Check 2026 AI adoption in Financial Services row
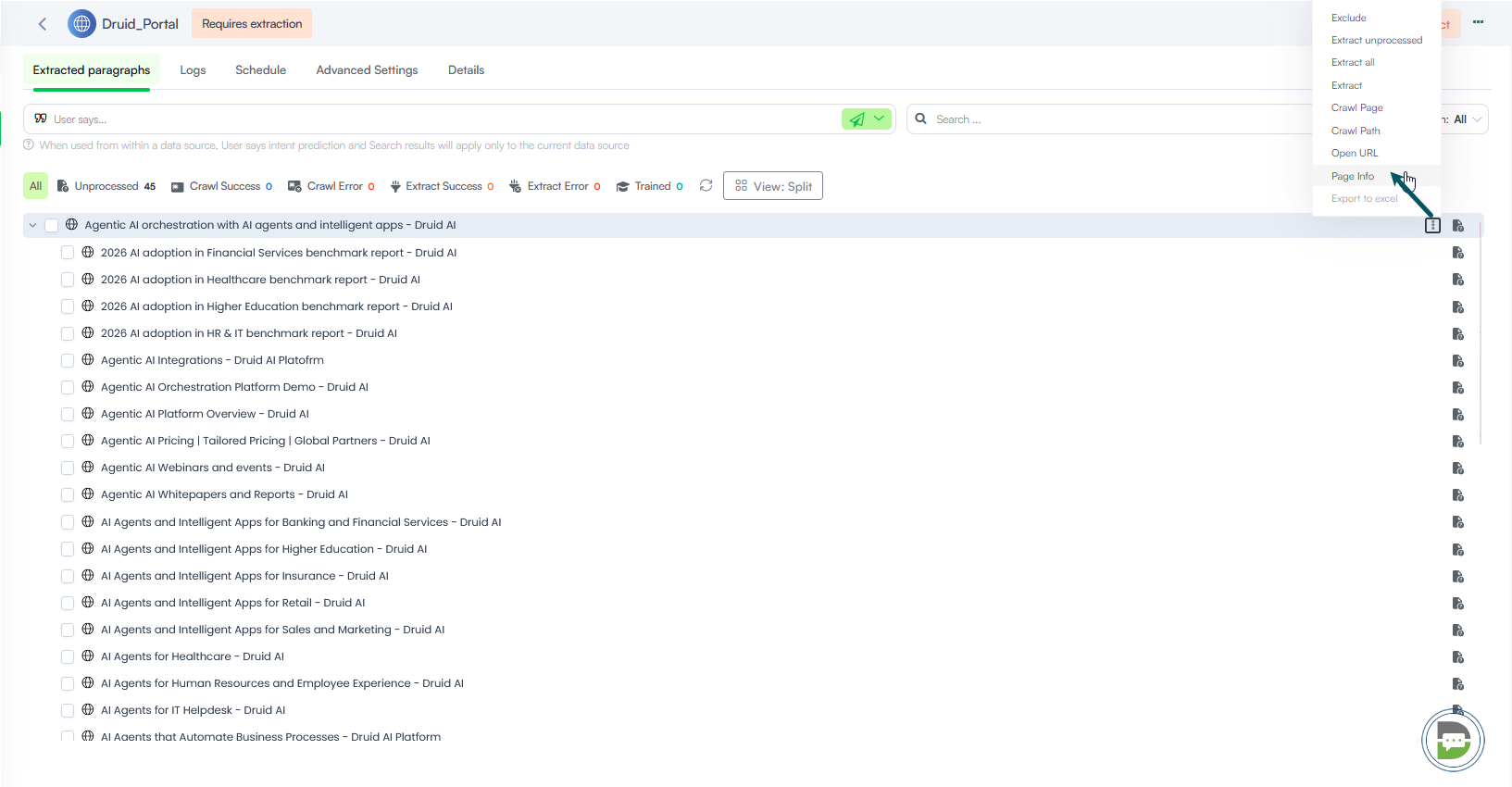1512x787 pixels. pyautogui.click(x=68, y=253)
